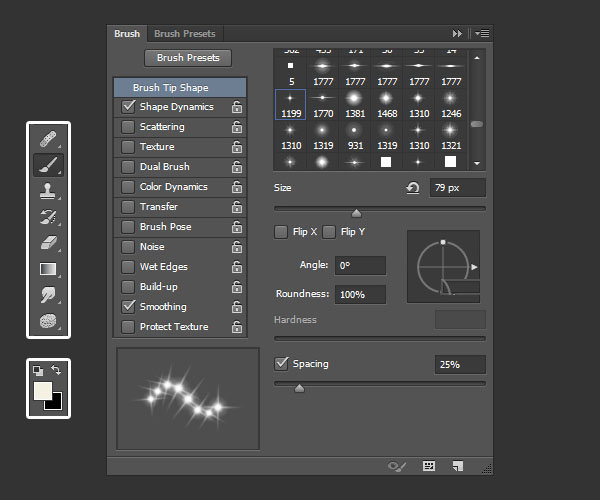600x500 pixels.
Task: Uncheck the Shape Dynamics option
Action: pos(128,106)
